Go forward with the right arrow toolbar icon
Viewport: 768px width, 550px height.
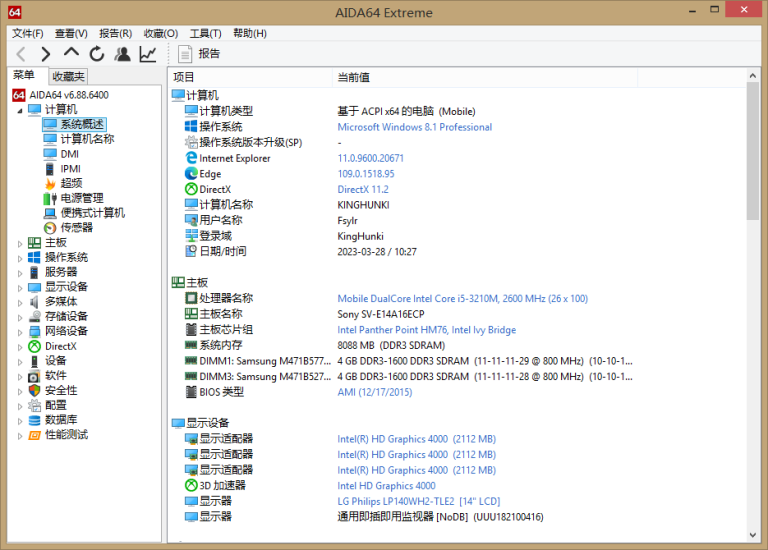pos(46,54)
